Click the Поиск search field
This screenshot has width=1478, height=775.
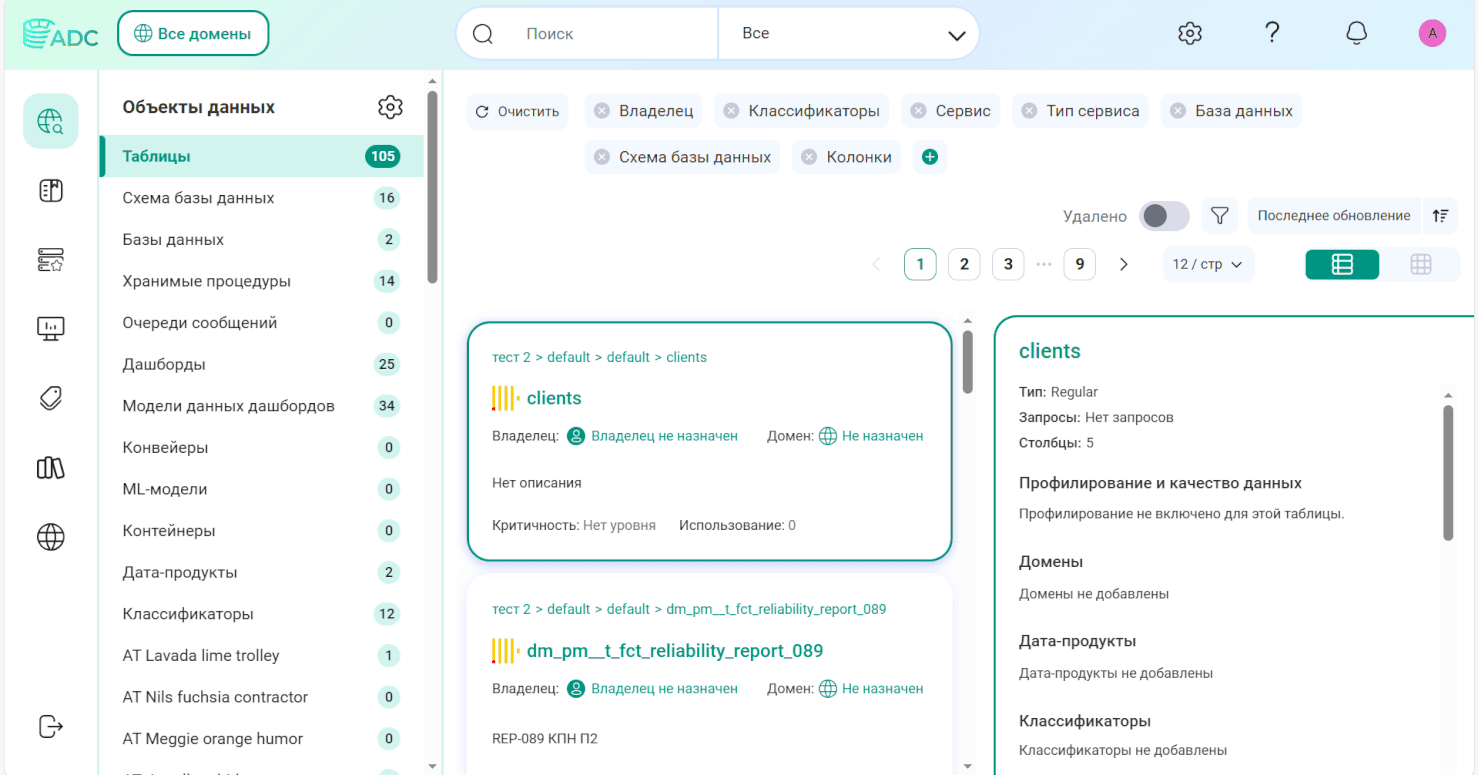615,34
